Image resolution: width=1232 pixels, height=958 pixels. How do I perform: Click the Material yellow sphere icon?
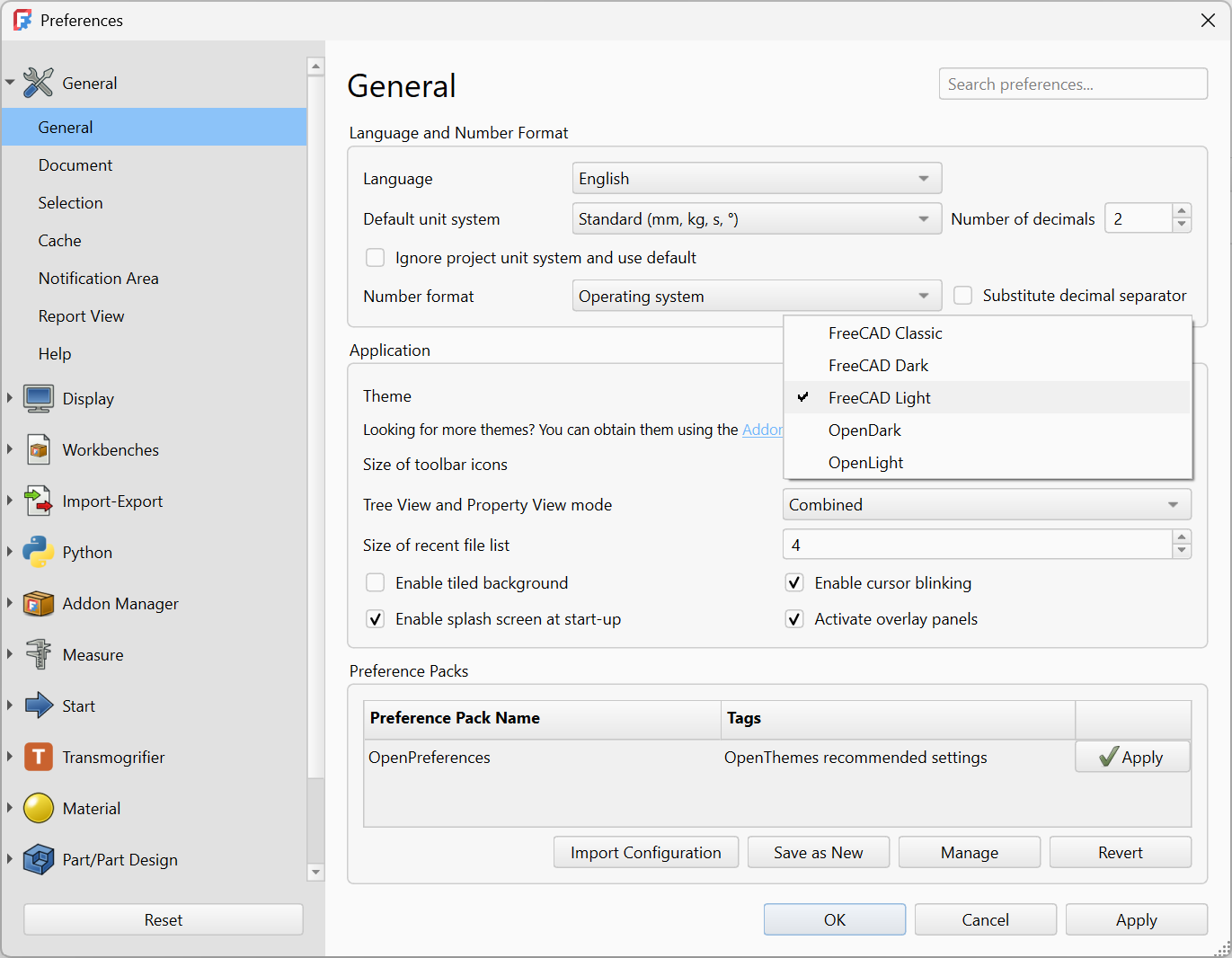[x=39, y=809]
